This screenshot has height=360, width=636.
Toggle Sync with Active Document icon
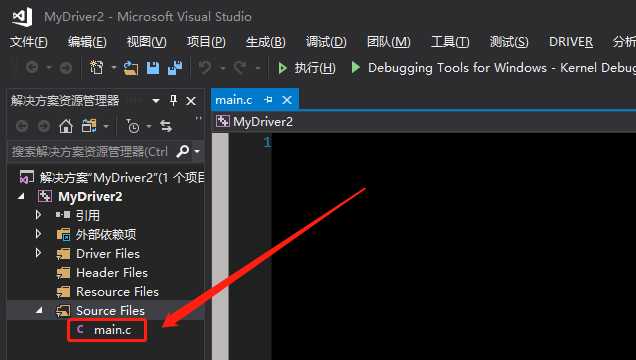pos(166,127)
